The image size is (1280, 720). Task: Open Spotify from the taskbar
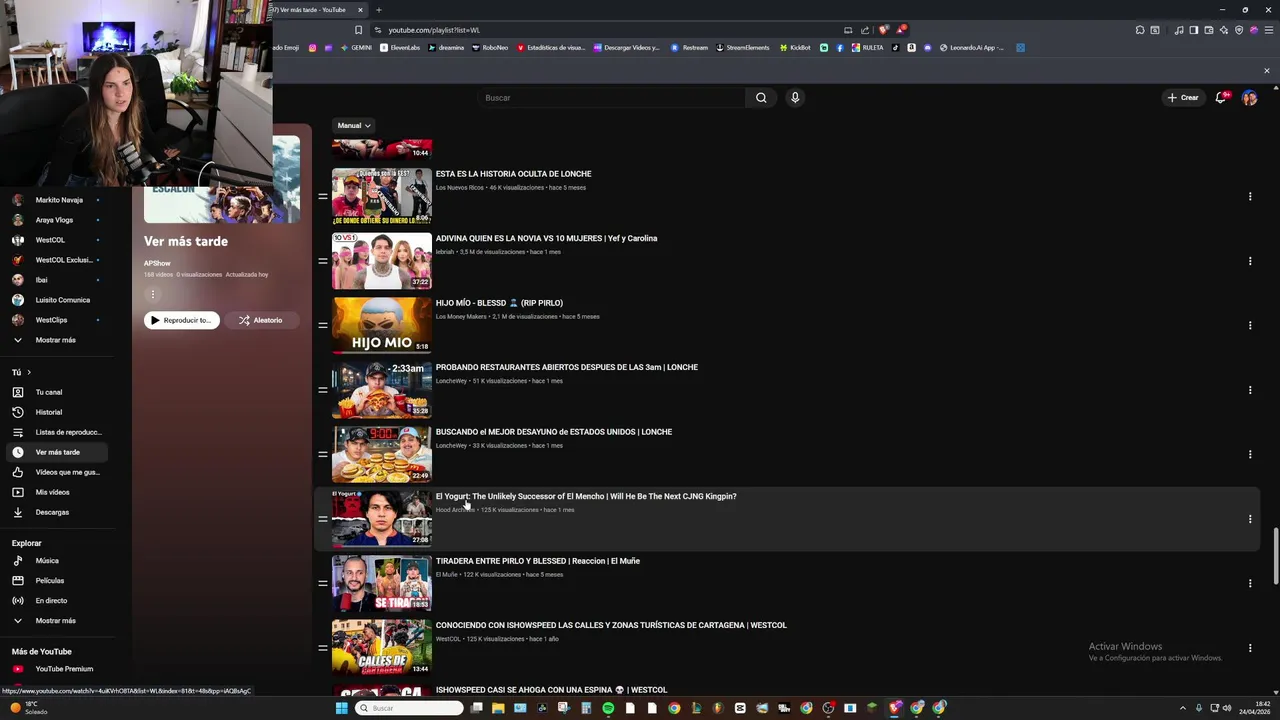608,708
